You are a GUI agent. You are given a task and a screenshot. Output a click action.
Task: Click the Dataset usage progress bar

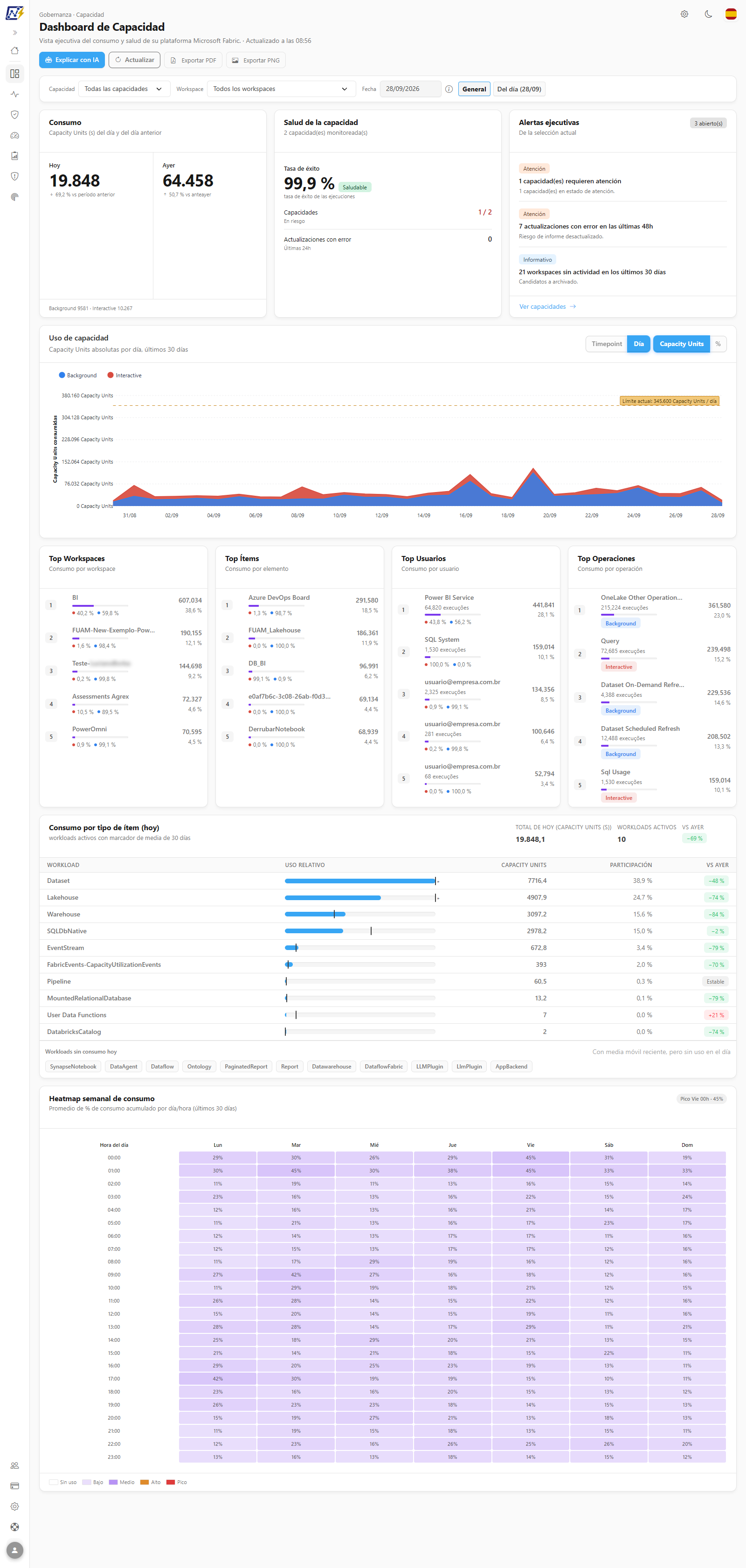[360, 881]
